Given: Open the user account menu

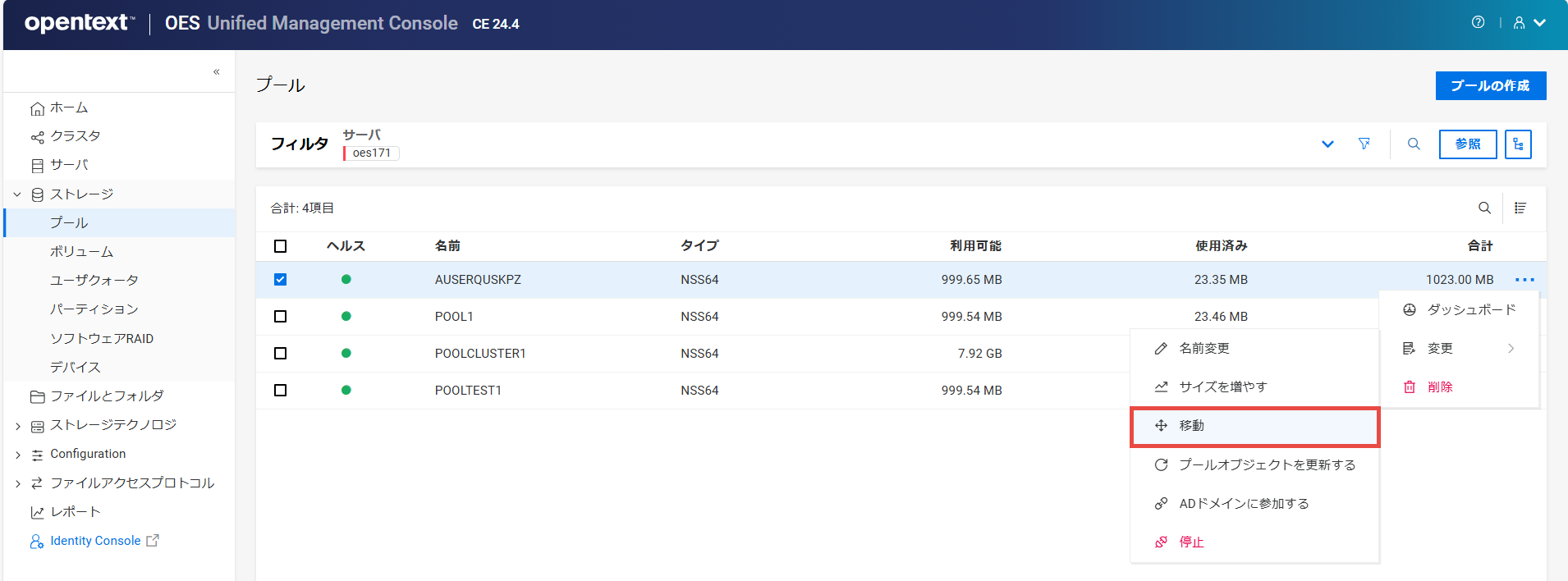Looking at the screenshot, I should (x=1529, y=23).
